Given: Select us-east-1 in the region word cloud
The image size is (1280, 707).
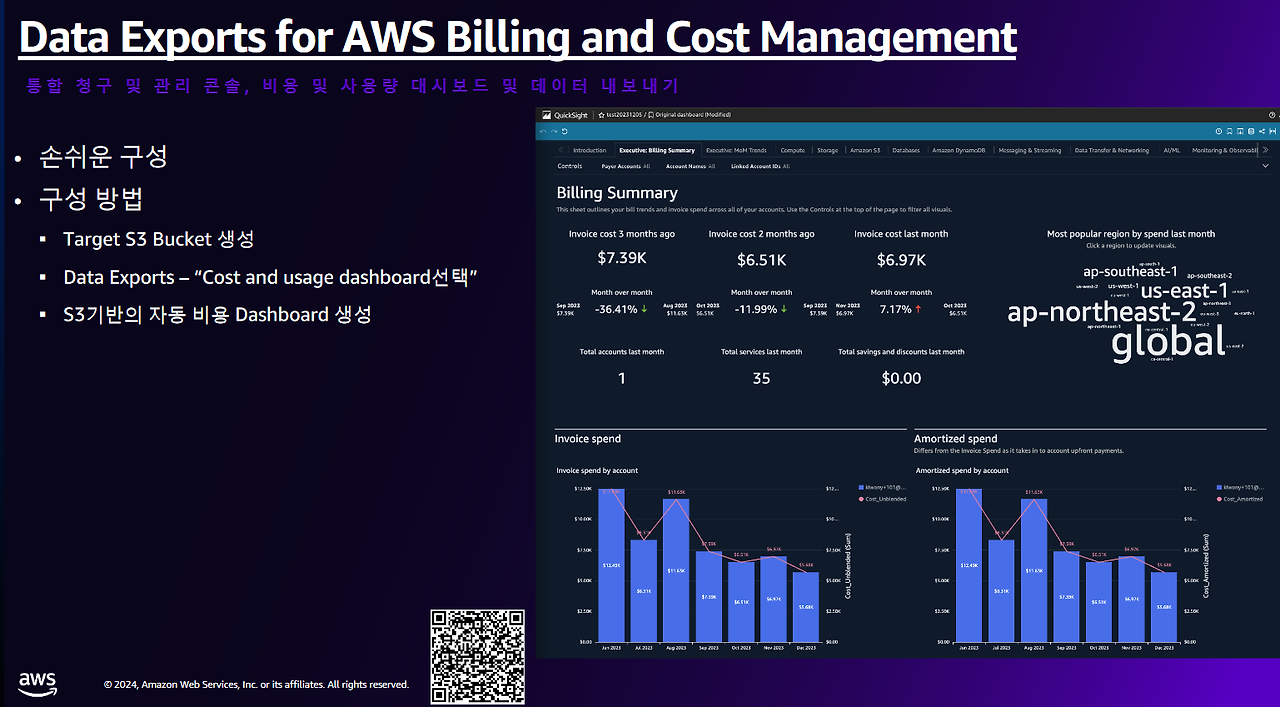Looking at the screenshot, I should coord(1184,290).
